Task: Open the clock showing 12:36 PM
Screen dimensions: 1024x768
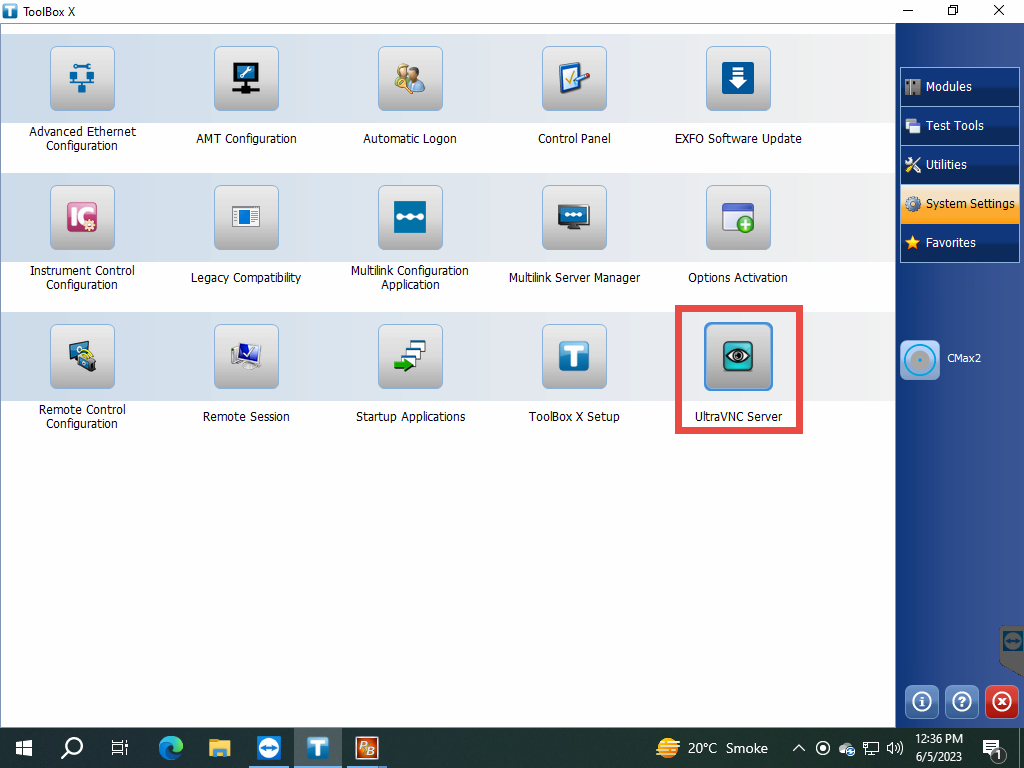Action: 938,748
